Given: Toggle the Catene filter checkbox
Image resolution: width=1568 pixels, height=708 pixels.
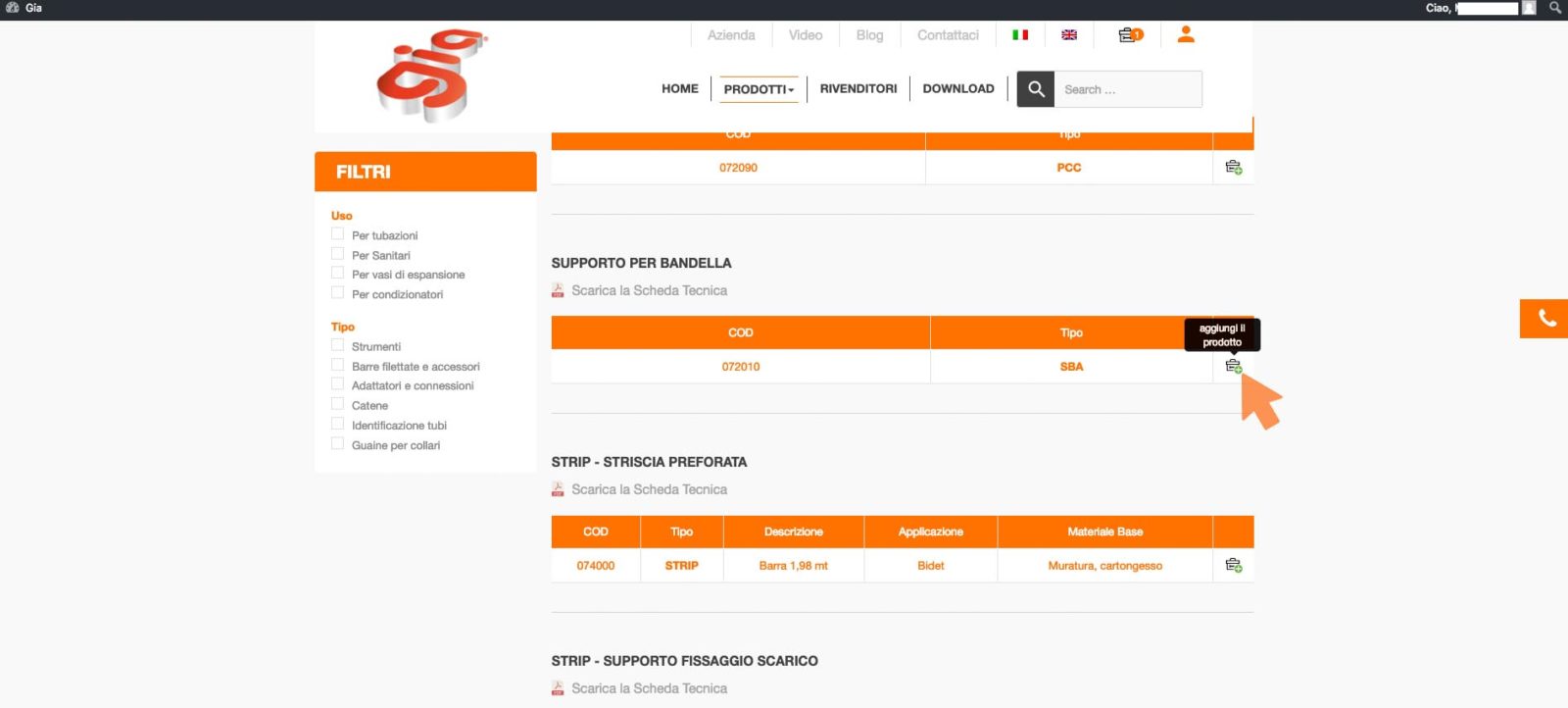Looking at the screenshot, I should 338,404.
